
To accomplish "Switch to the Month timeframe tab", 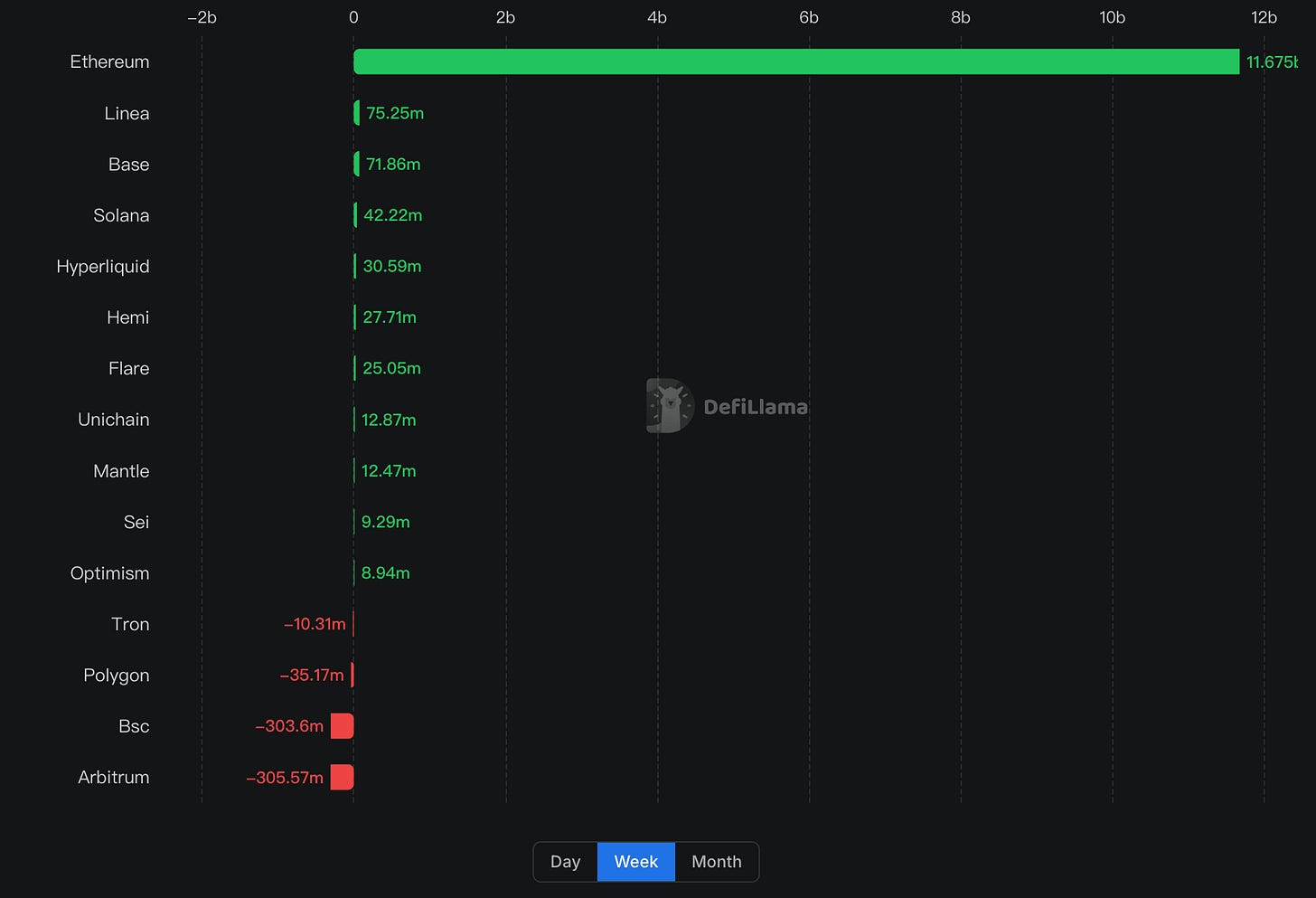I will [717, 862].
